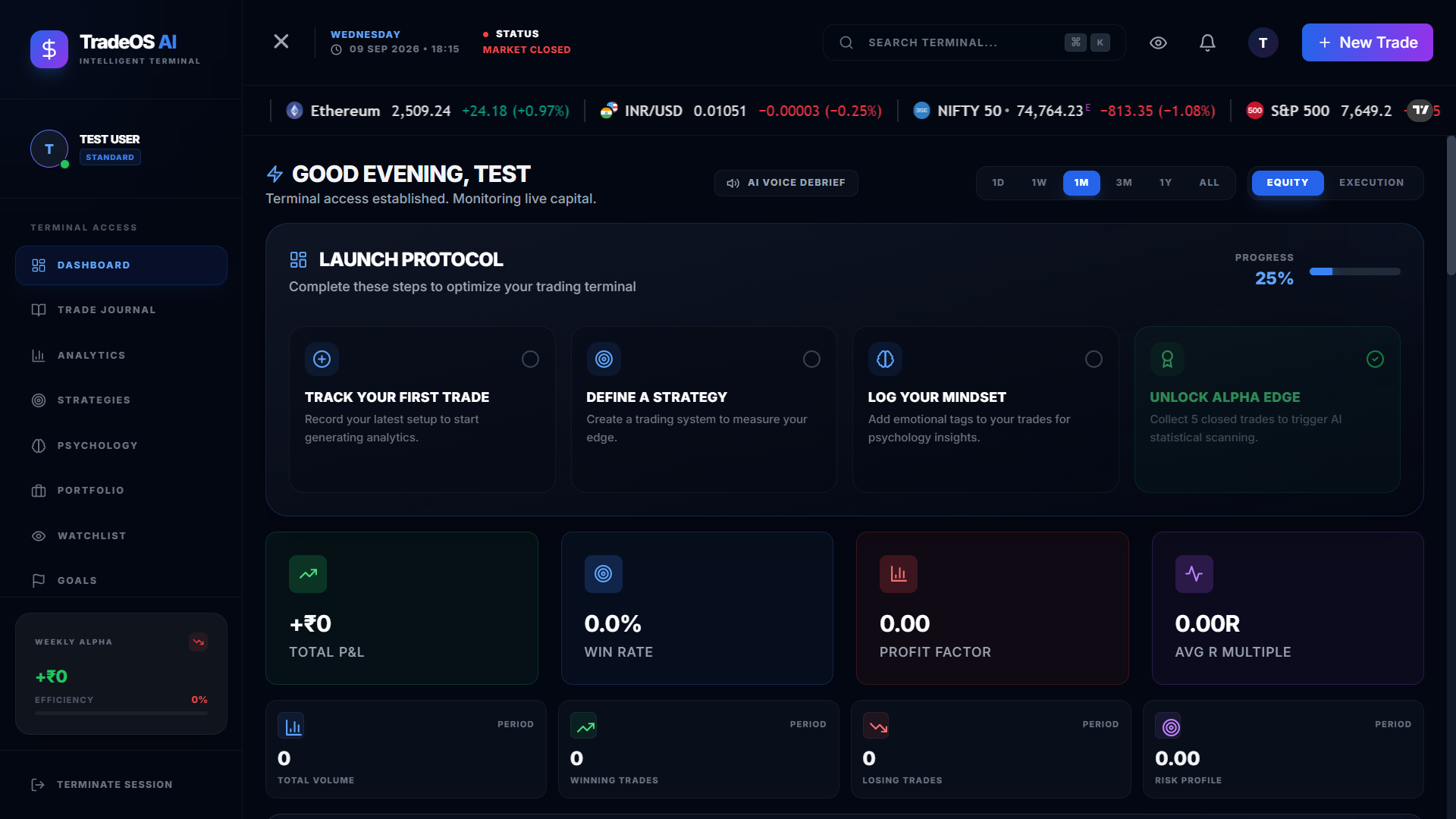
Task: Click the MARKET CLOSED status text
Action: 526,50
